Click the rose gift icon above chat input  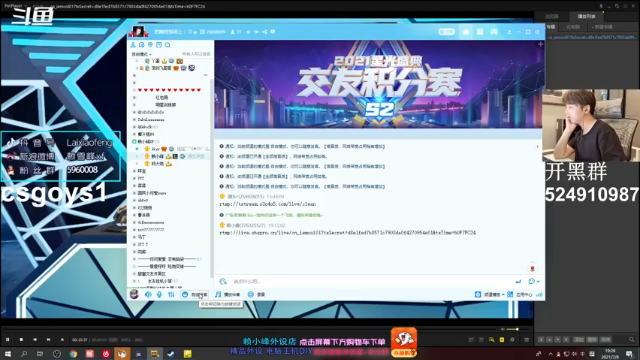(532, 268)
